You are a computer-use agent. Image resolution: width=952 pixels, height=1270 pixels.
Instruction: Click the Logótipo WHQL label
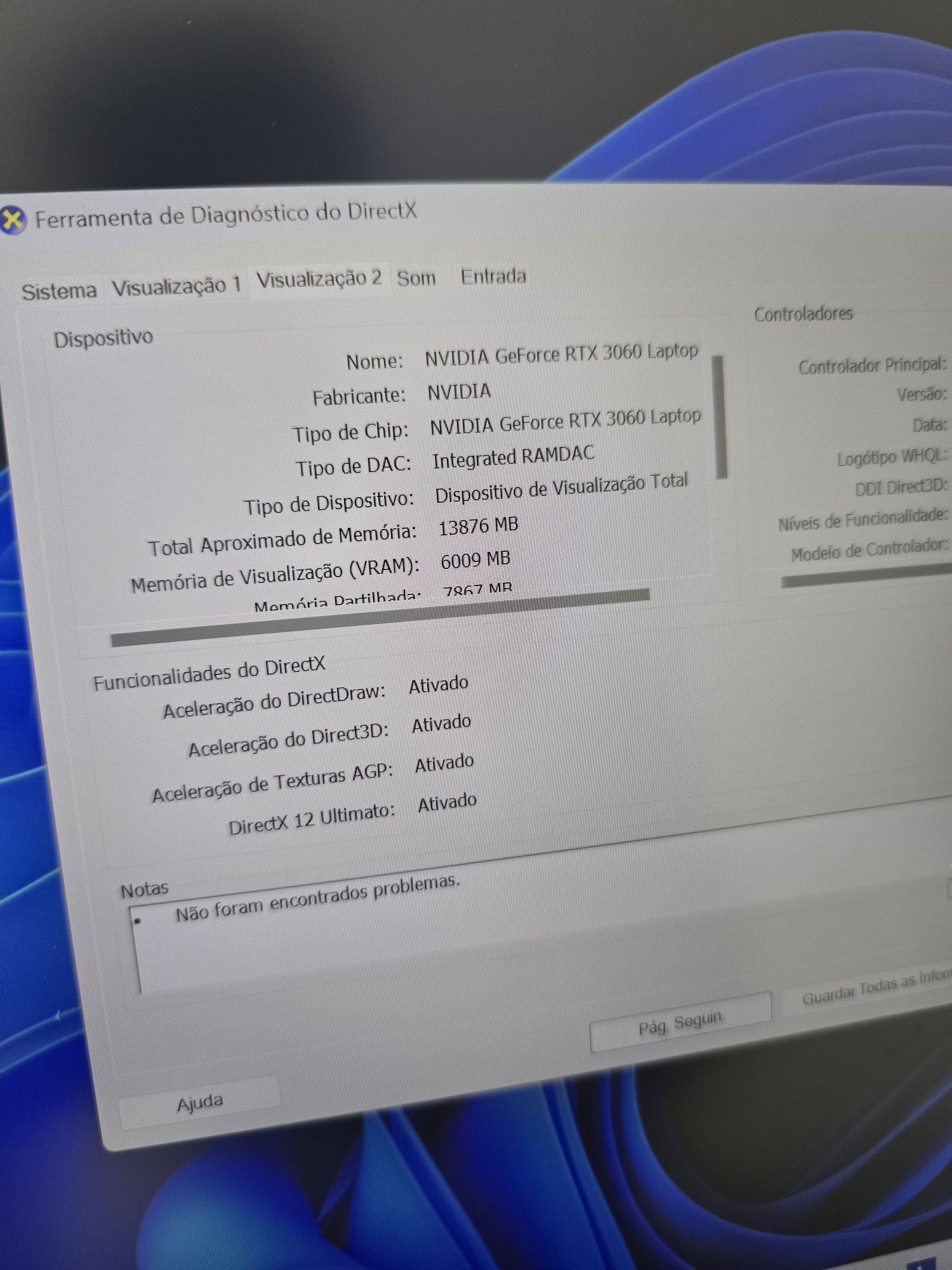click(x=892, y=457)
